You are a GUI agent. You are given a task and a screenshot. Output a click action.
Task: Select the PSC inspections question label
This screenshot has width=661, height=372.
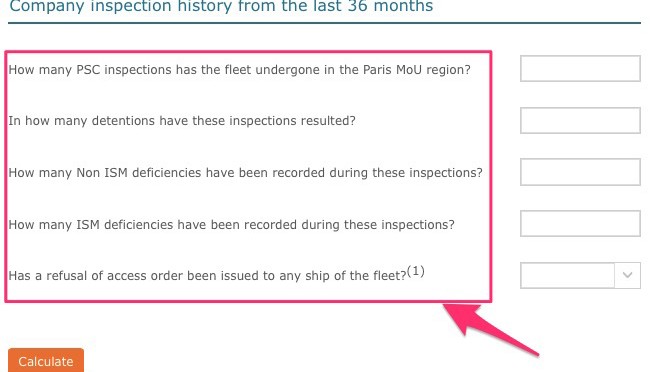tap(239, 70)
